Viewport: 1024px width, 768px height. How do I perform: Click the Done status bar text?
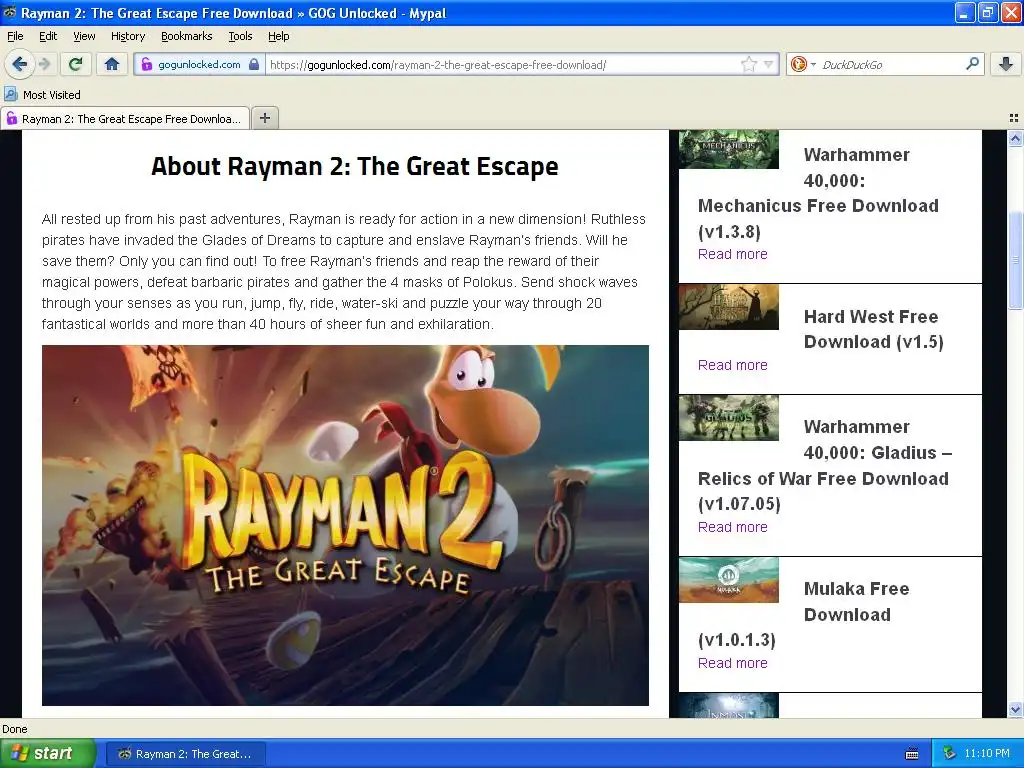pyautogui.click(x=14, y=729)
